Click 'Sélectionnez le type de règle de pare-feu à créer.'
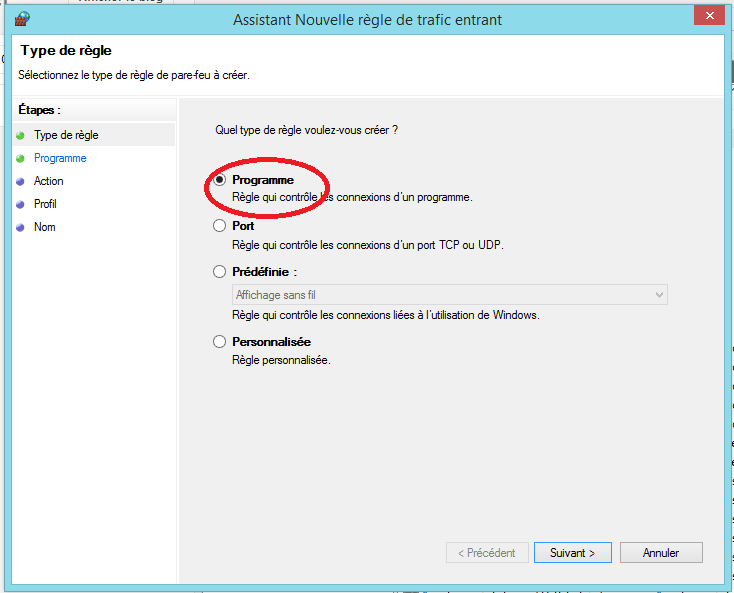 134,75
